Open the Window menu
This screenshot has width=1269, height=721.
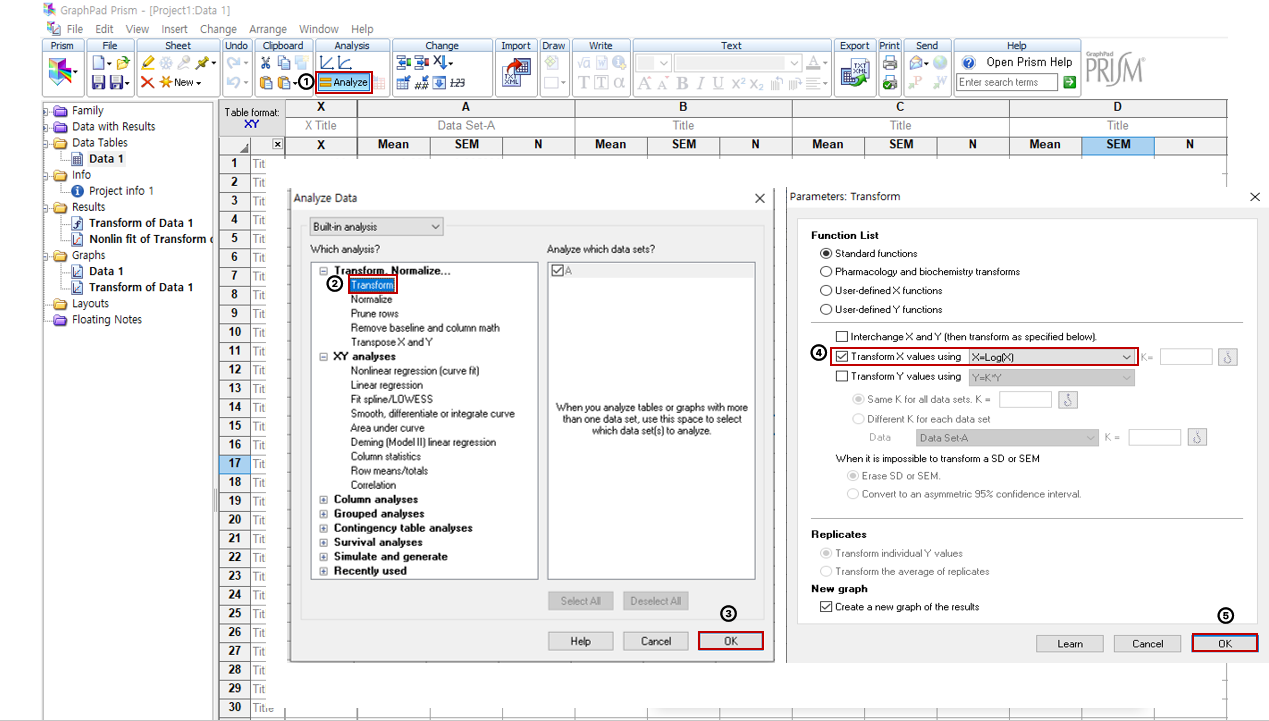point(319,29)
